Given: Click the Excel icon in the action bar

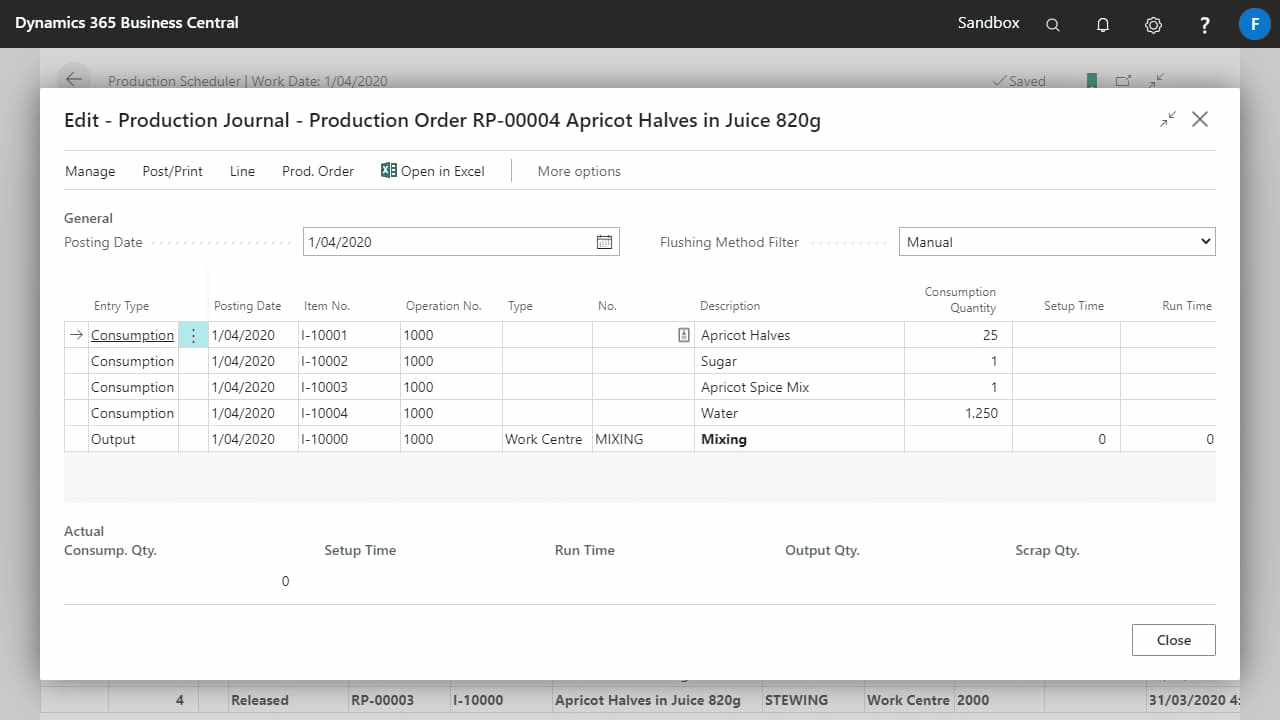Looking at the screenshot, I should click(389, 171).
